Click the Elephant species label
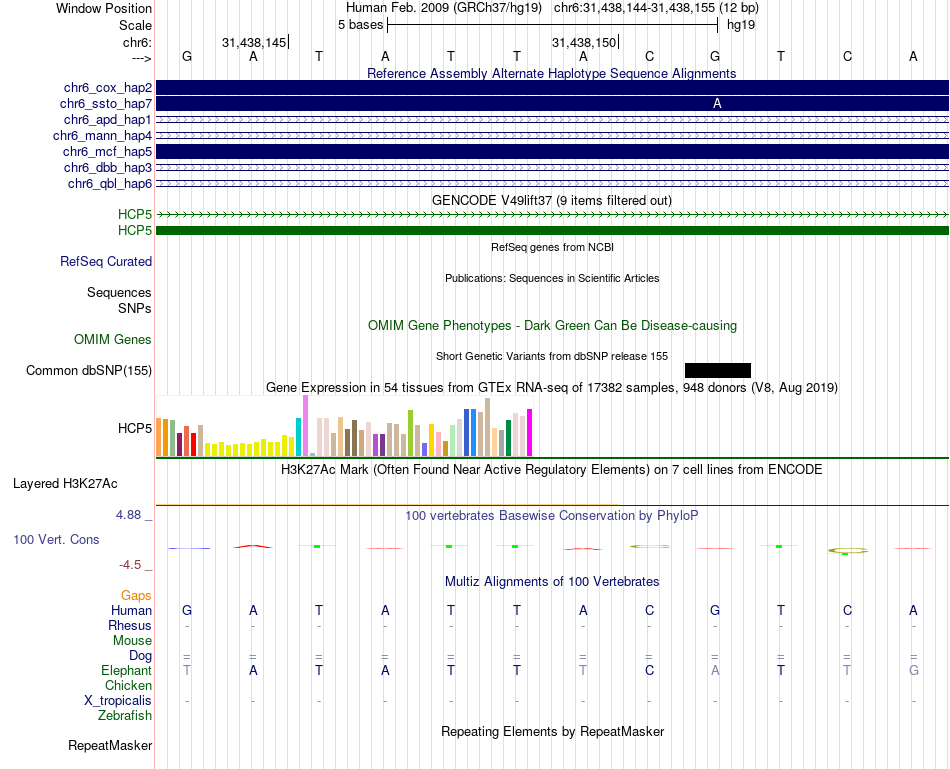Screen dimensions: 950x769 pos(127,670)
